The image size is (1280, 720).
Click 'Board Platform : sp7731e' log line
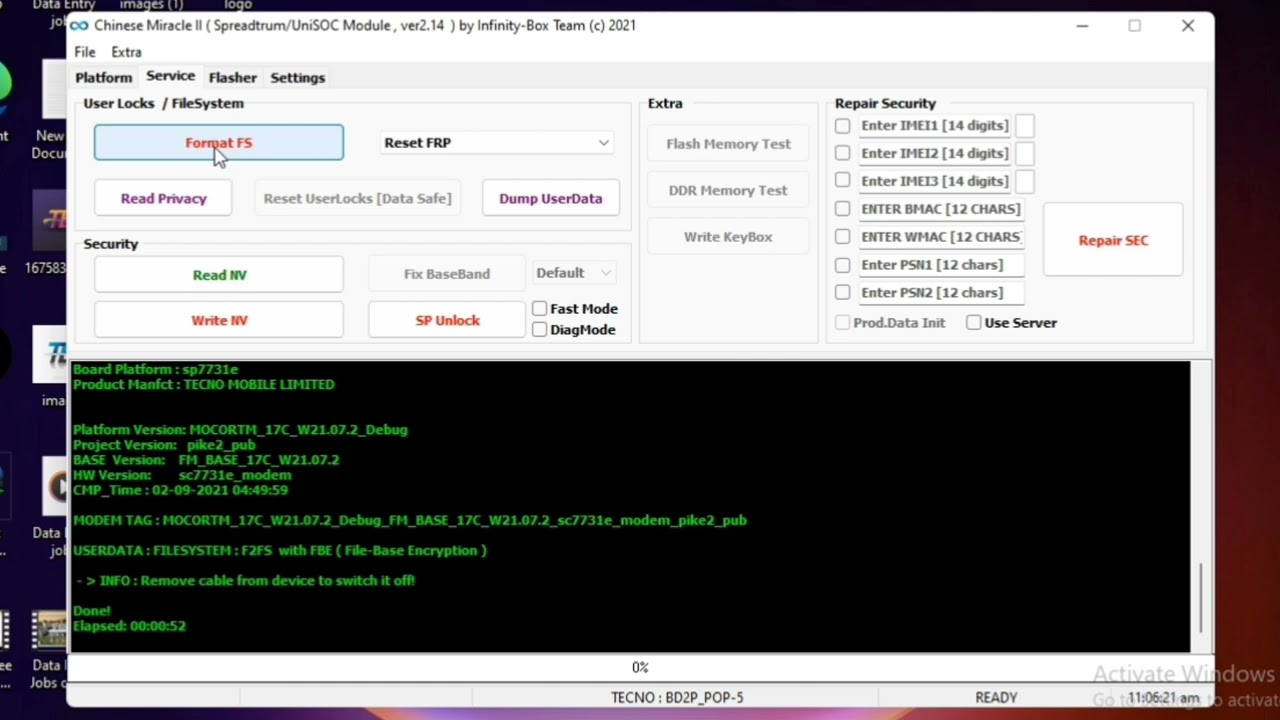pos(155,369)
